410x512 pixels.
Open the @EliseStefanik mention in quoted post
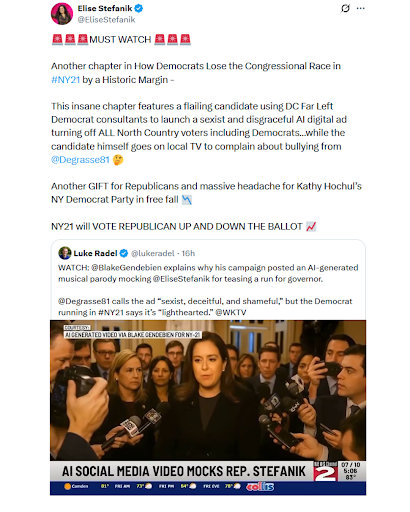pyautogui.click(x=181, y=279)
